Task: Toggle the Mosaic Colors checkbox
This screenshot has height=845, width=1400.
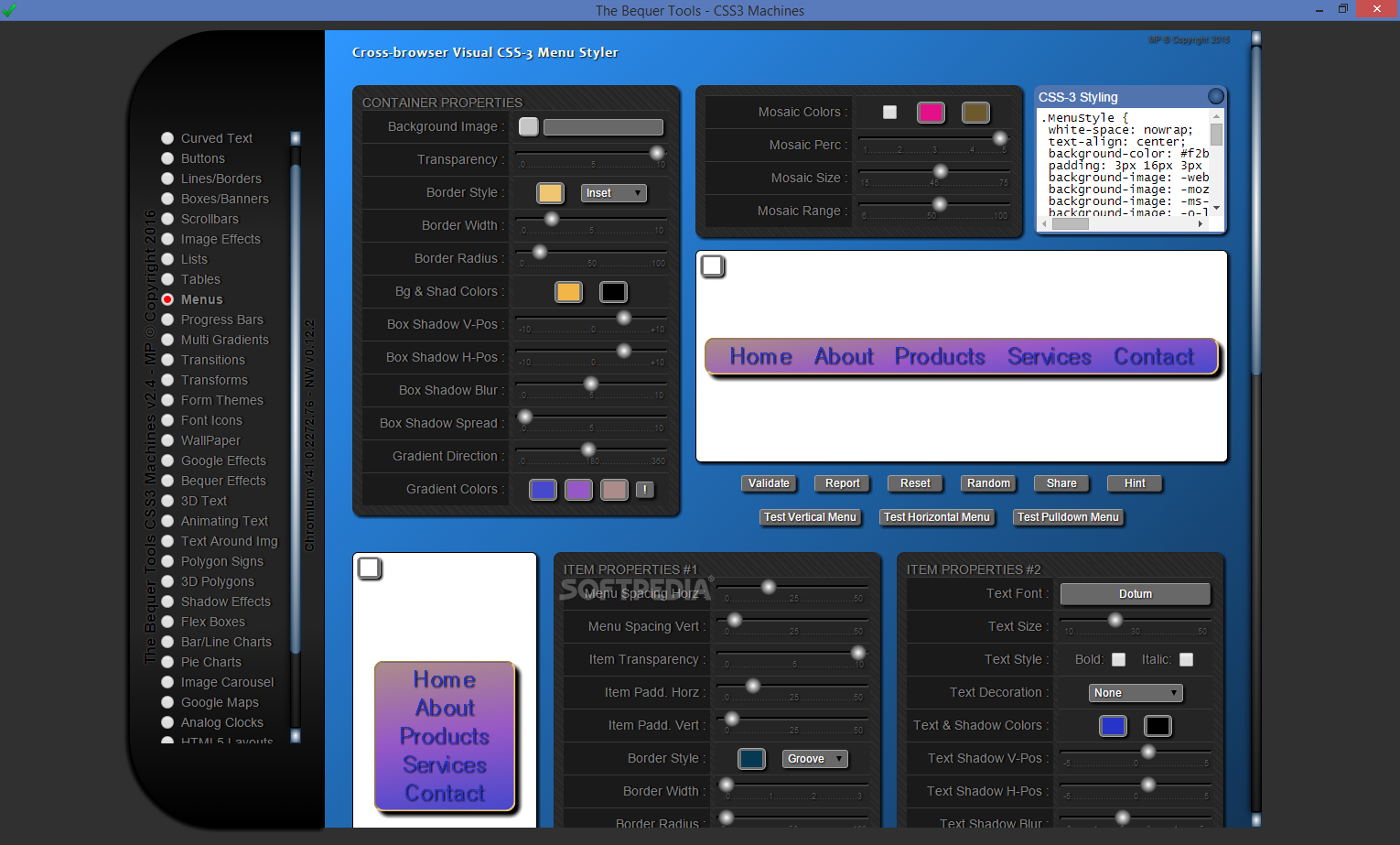Action: coord(889,112)
